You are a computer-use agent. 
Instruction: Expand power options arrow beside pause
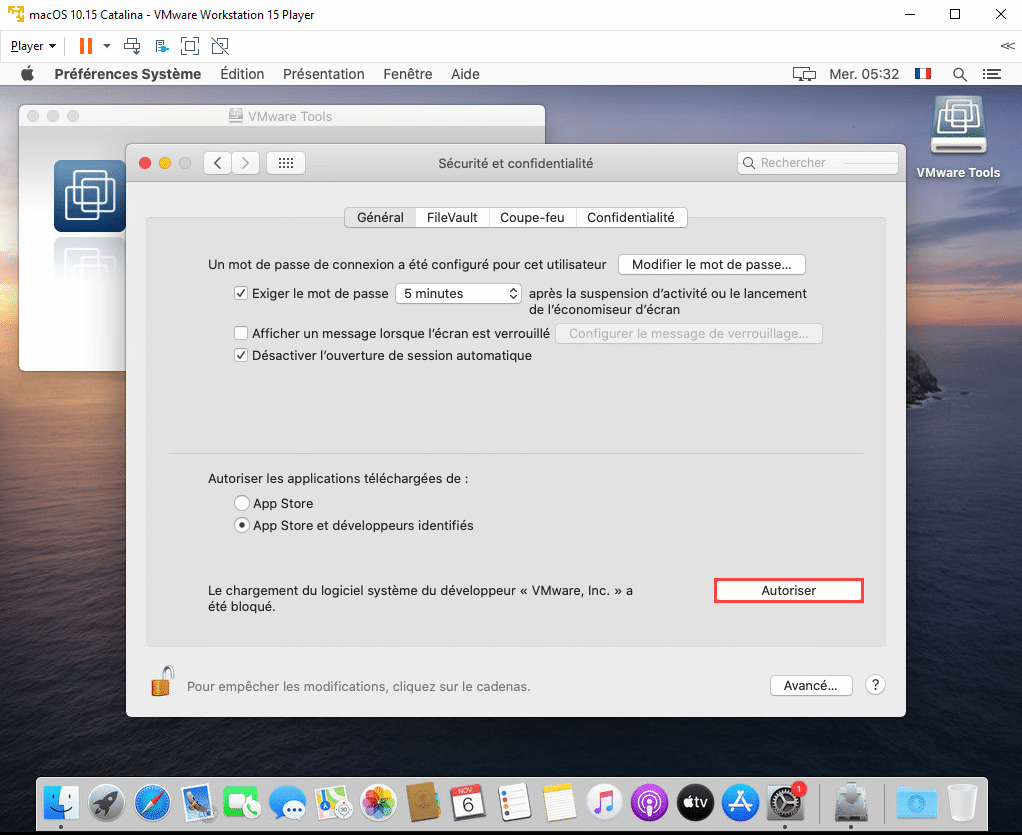click(x=107, y=46)
